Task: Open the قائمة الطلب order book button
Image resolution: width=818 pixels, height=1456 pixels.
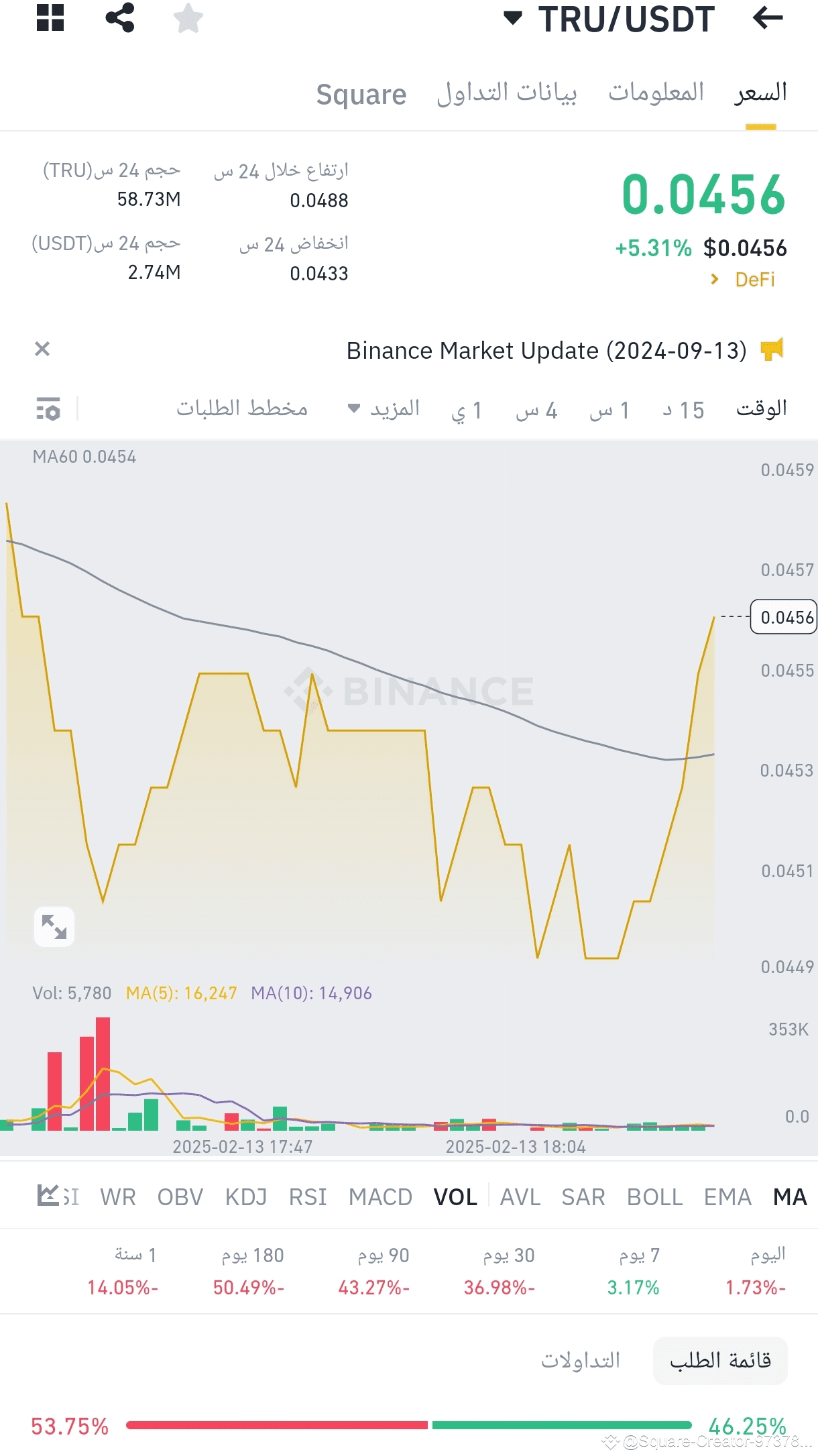Action: 719,1361
